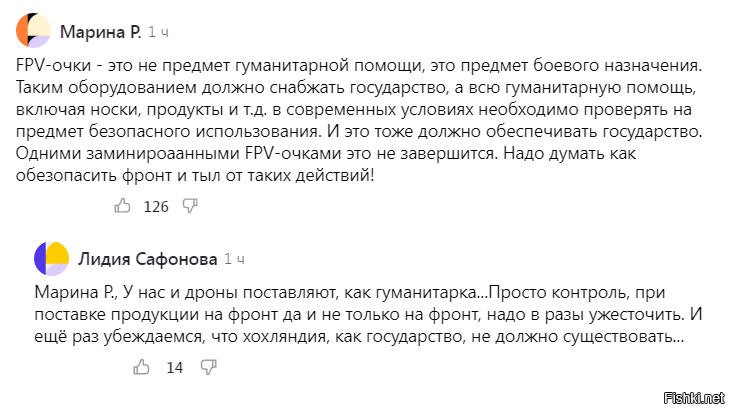Click the comment line starting 'Одними заминироаанными'

tap(326, 154)
